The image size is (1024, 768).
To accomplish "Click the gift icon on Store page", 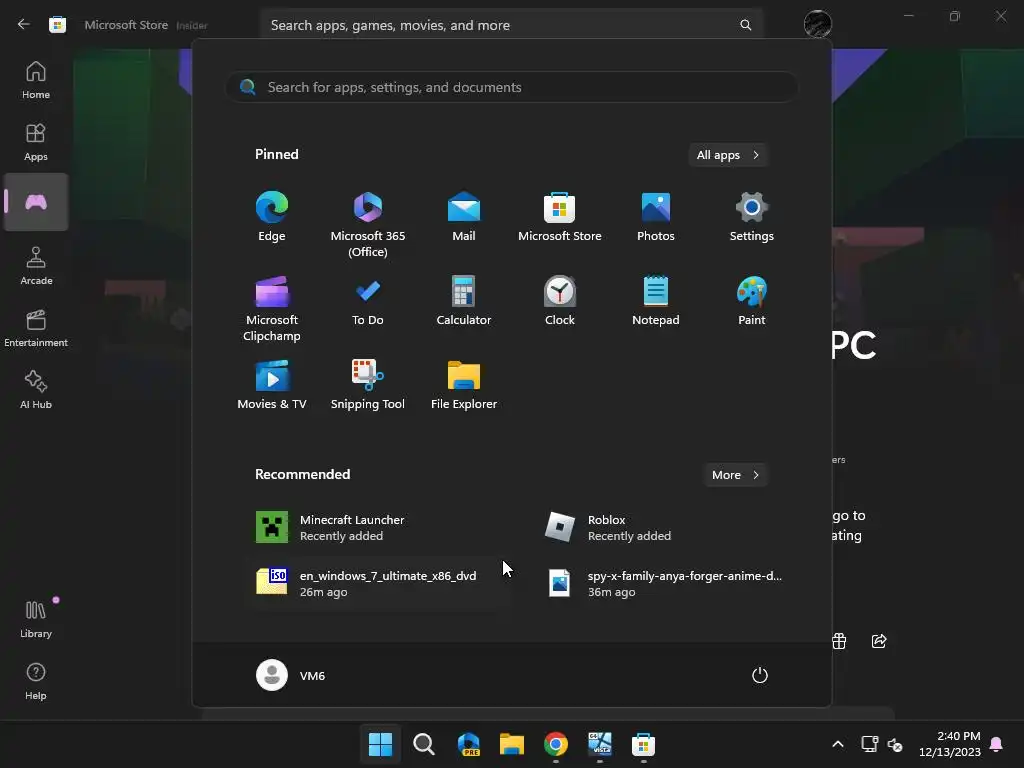I will [x=839, y=641].
